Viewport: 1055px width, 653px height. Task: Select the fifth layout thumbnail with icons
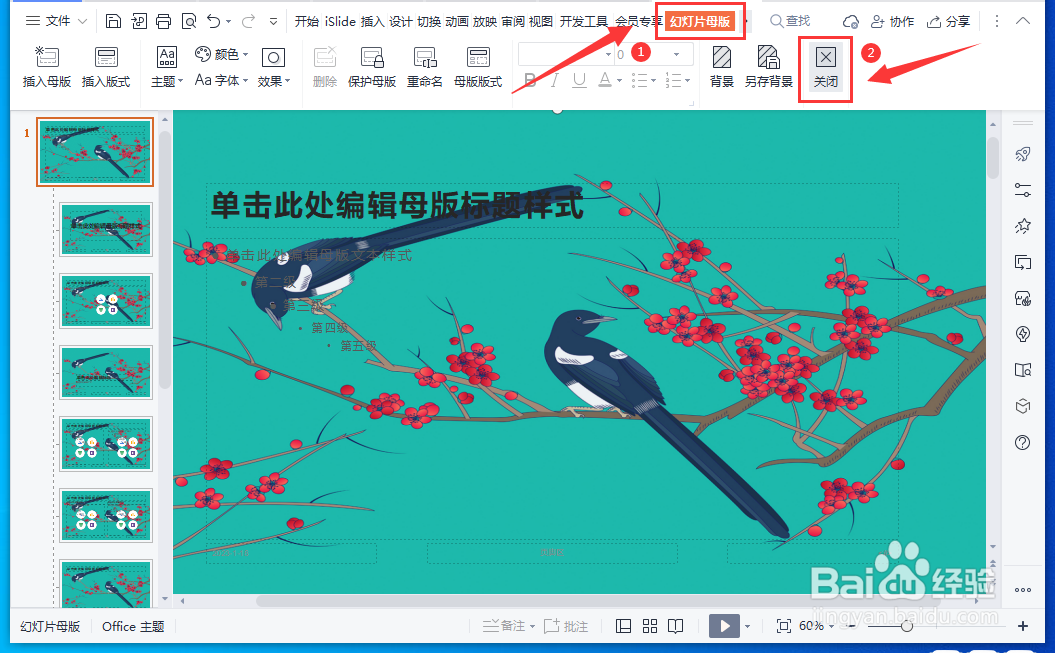106,516
